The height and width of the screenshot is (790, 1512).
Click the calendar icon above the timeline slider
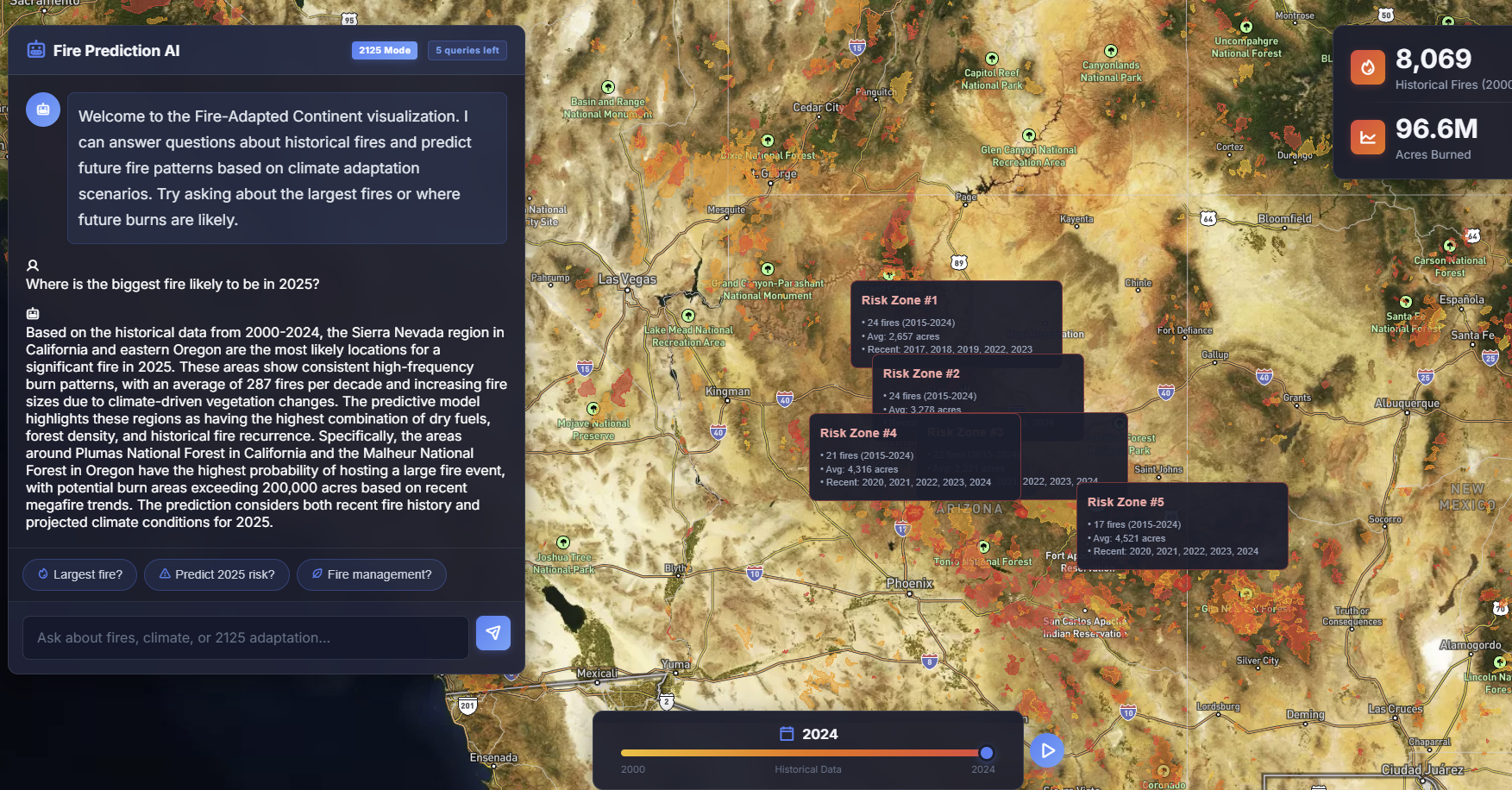click(787, 733)
